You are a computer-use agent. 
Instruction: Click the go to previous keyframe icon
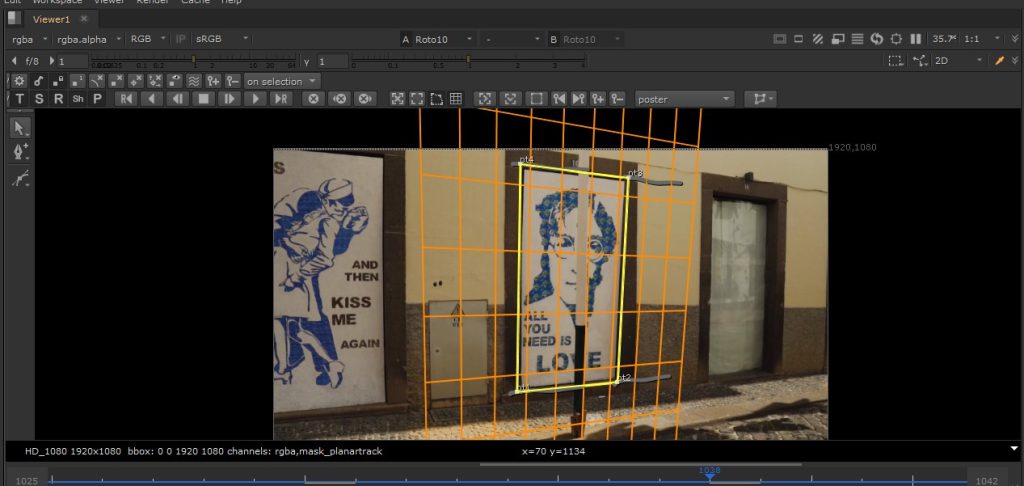tap(558, 99)
